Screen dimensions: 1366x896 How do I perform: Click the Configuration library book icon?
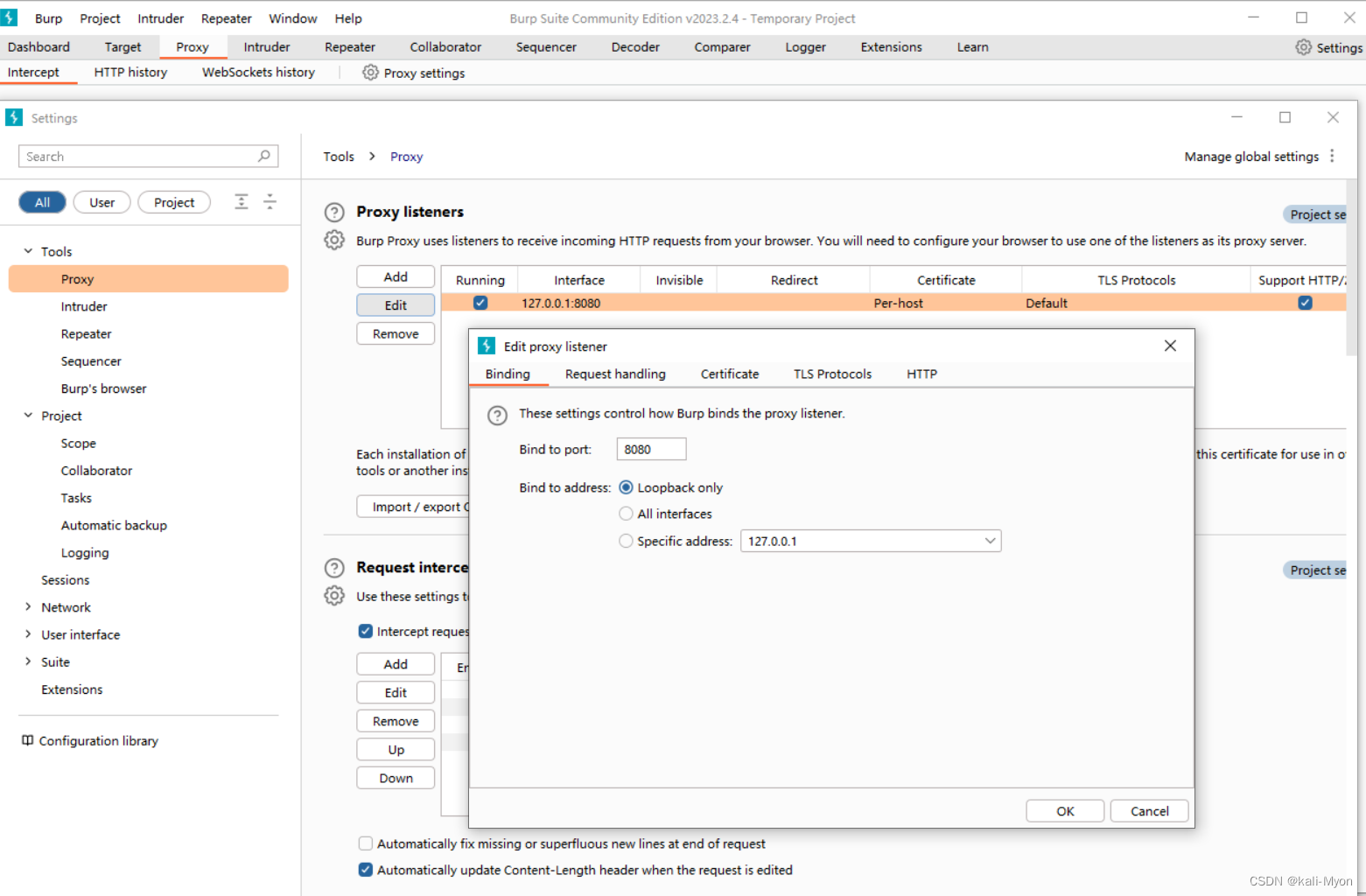point(27,740)
